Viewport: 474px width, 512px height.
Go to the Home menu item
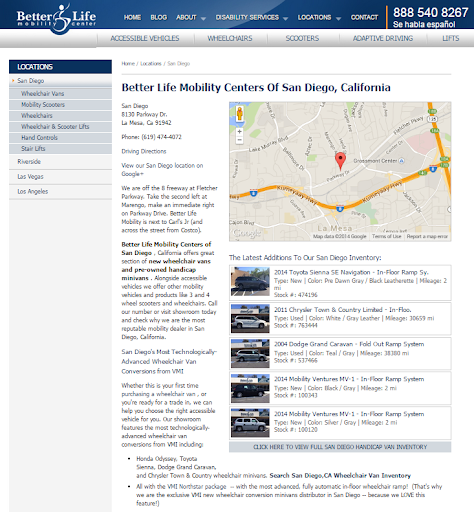[132, 17]
